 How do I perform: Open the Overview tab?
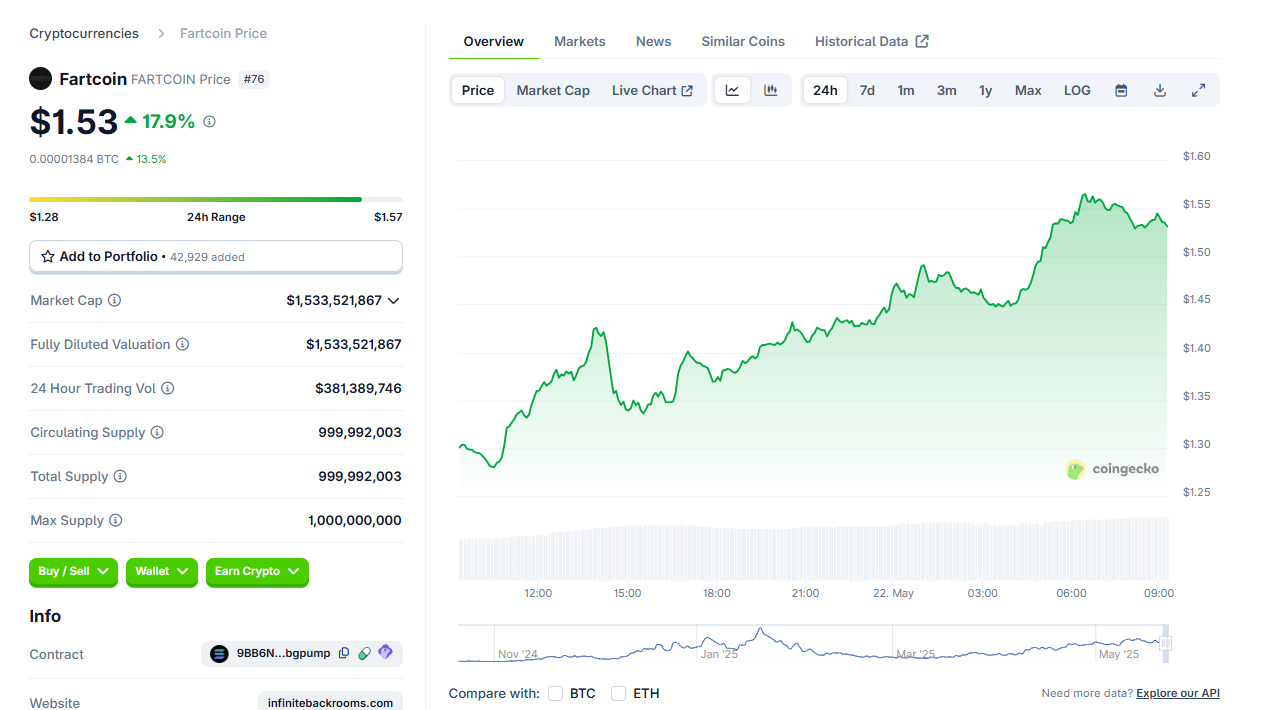point(493,41)
